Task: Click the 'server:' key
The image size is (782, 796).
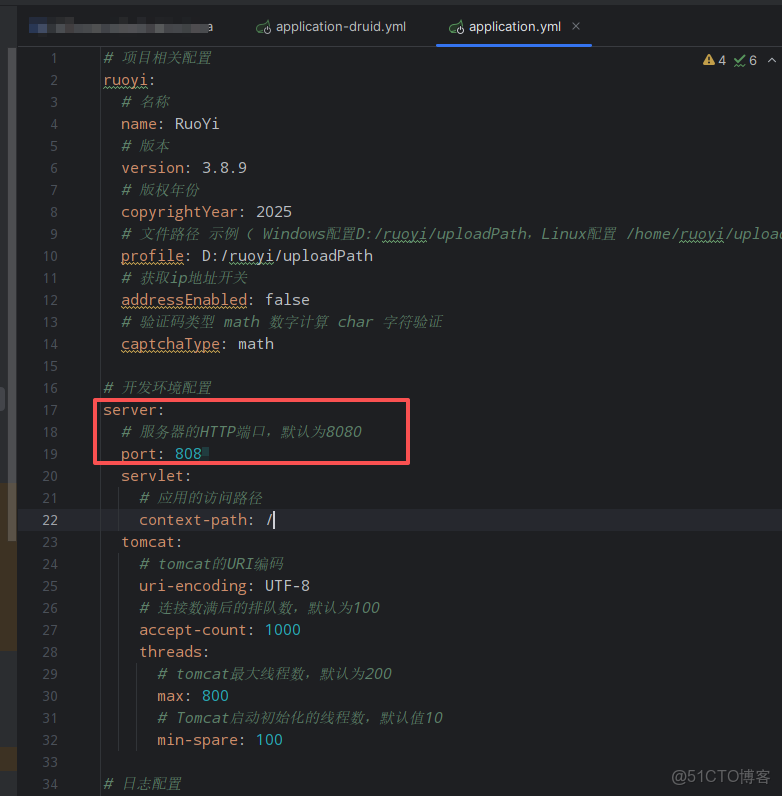Action: coord(134,410)
